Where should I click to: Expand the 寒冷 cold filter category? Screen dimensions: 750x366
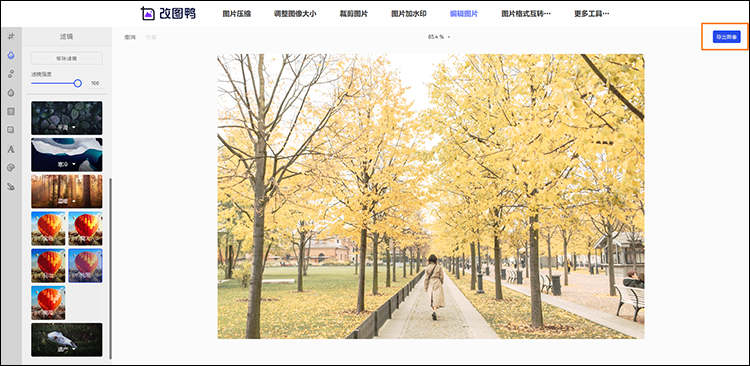click(66, 155)
